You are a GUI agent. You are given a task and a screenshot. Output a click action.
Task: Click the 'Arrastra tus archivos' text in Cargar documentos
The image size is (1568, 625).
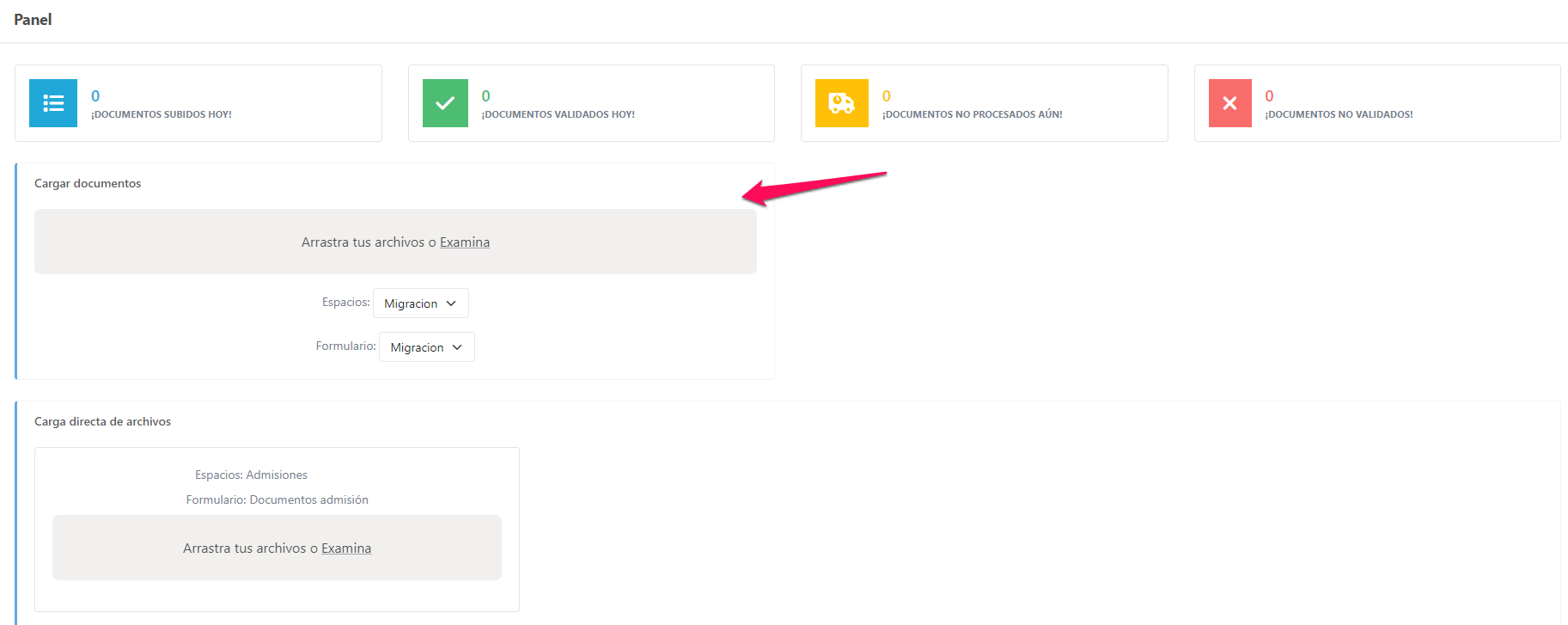[x=363, y=242]
